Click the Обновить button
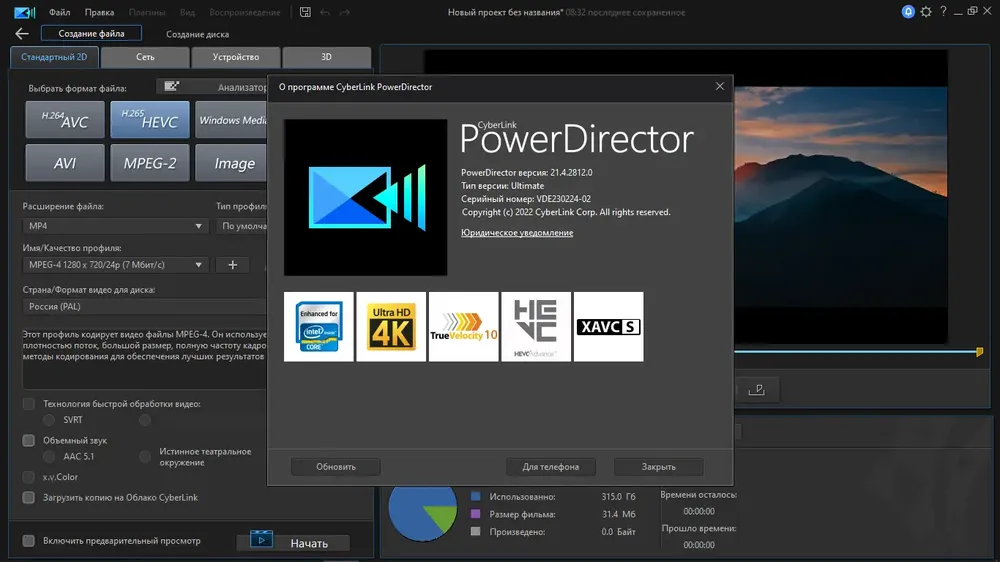Viewport: 1000px width, 562px height. [x=336, y=467]
